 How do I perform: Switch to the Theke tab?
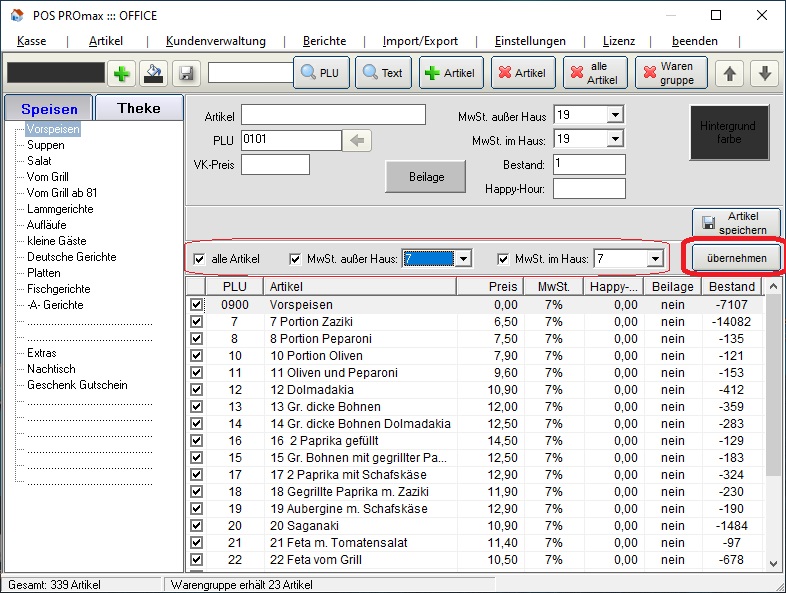[139, 108]
